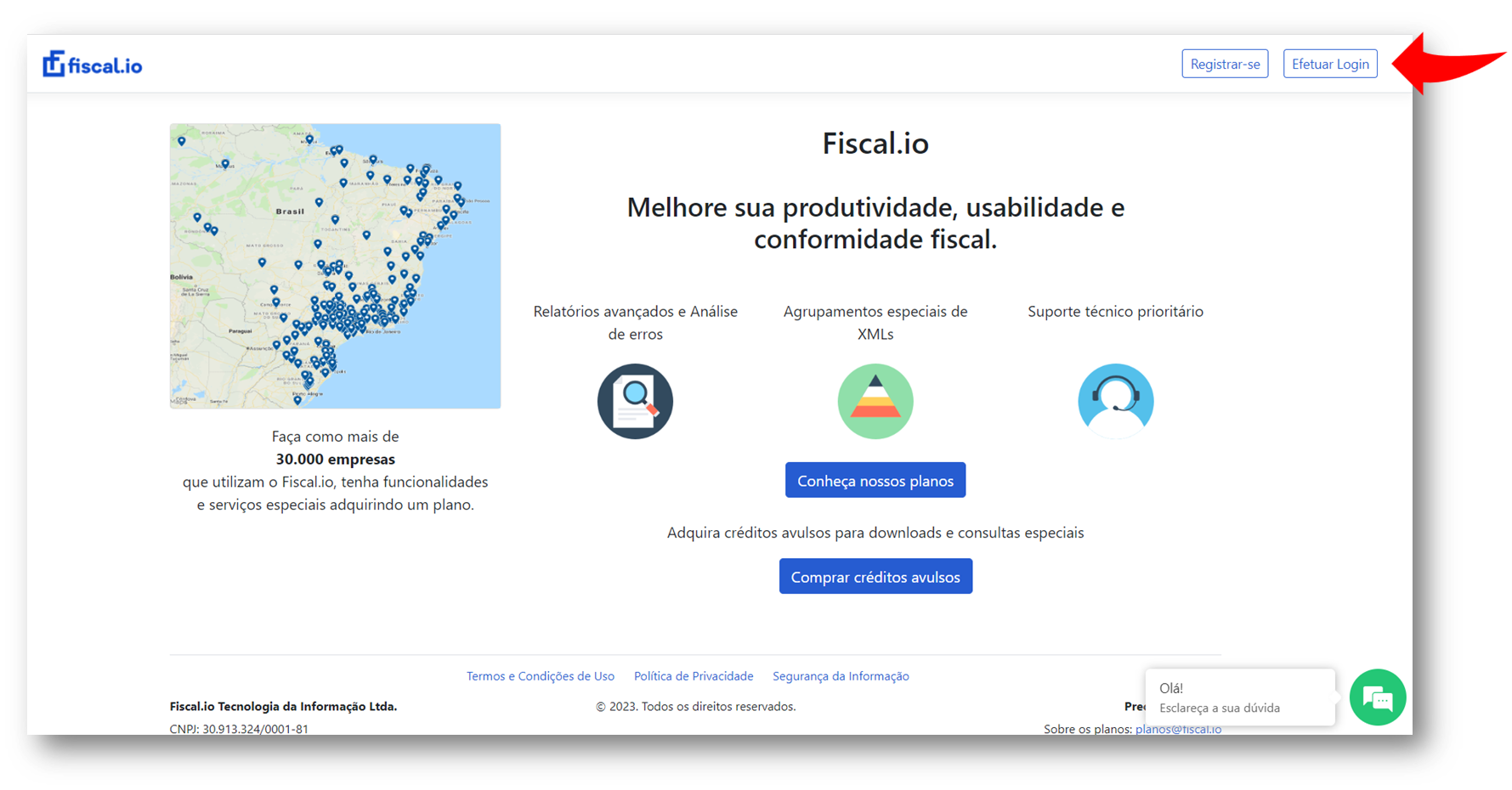The height and width of the screenshot is (790, 1512).
Task: Click '© 2023. Todos os direitos reservados.' text
Action: tap(695, 706)
